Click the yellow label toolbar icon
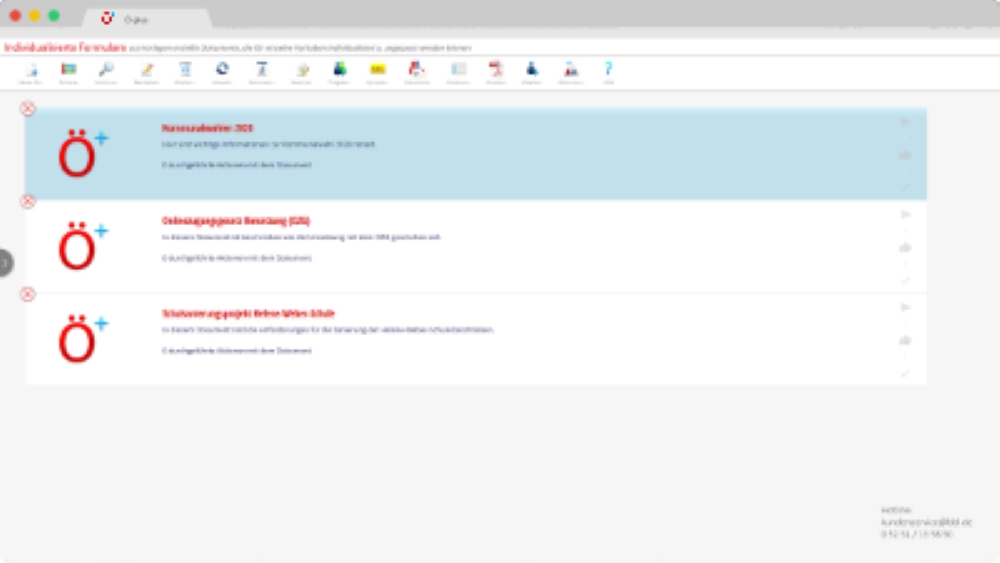The height and width of the screenshot is (563, 1000). (x=378, y=69)
